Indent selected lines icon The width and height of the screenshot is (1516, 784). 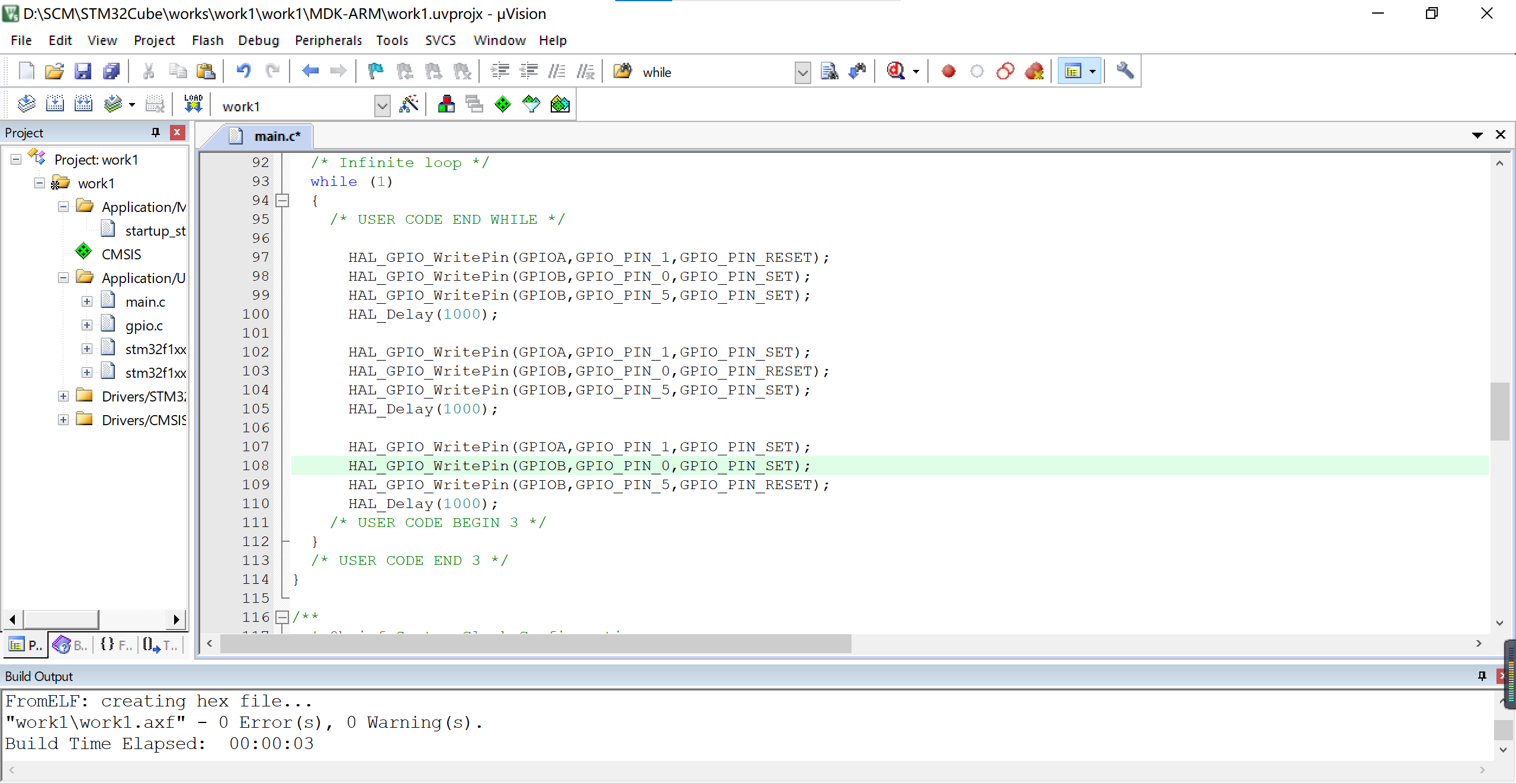click(500, 72)
